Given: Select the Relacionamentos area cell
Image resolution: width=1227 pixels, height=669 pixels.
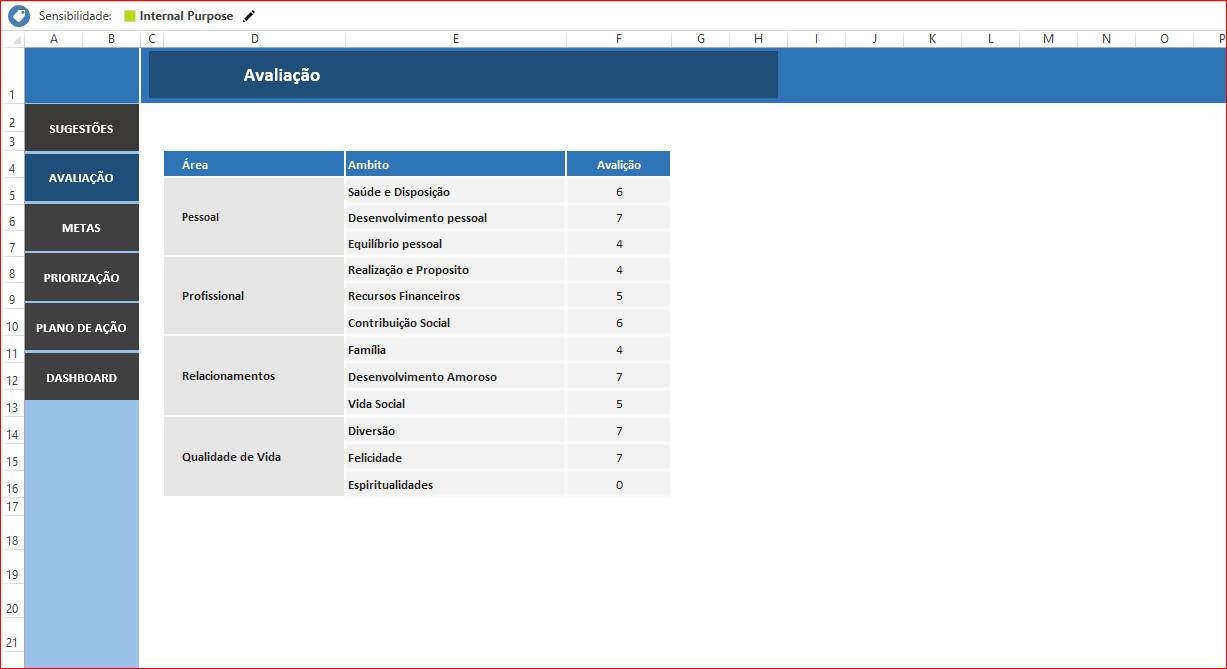Looking at the screenshot, I should point(254,376).
